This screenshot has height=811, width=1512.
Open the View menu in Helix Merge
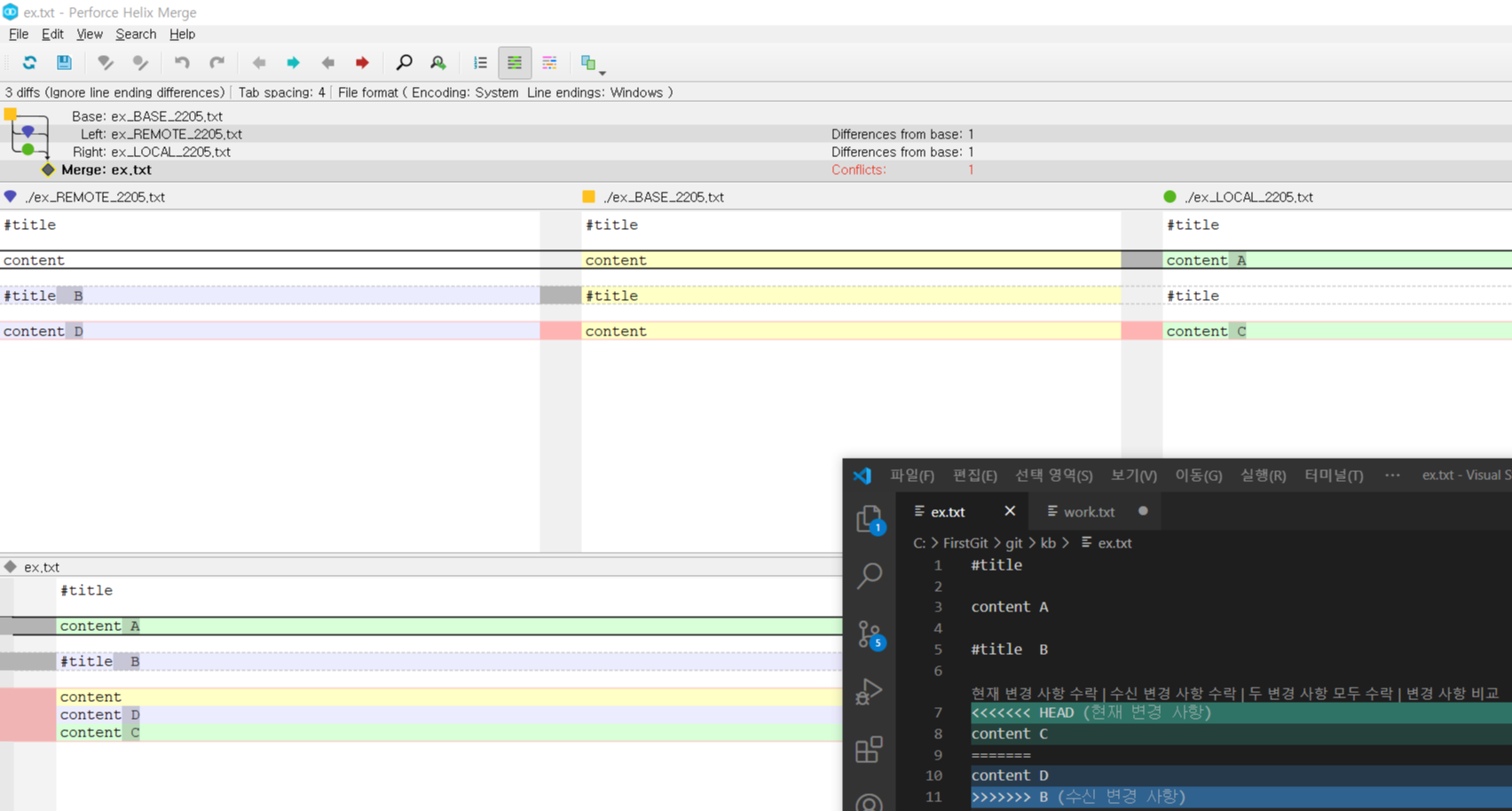tap(90, 34)
